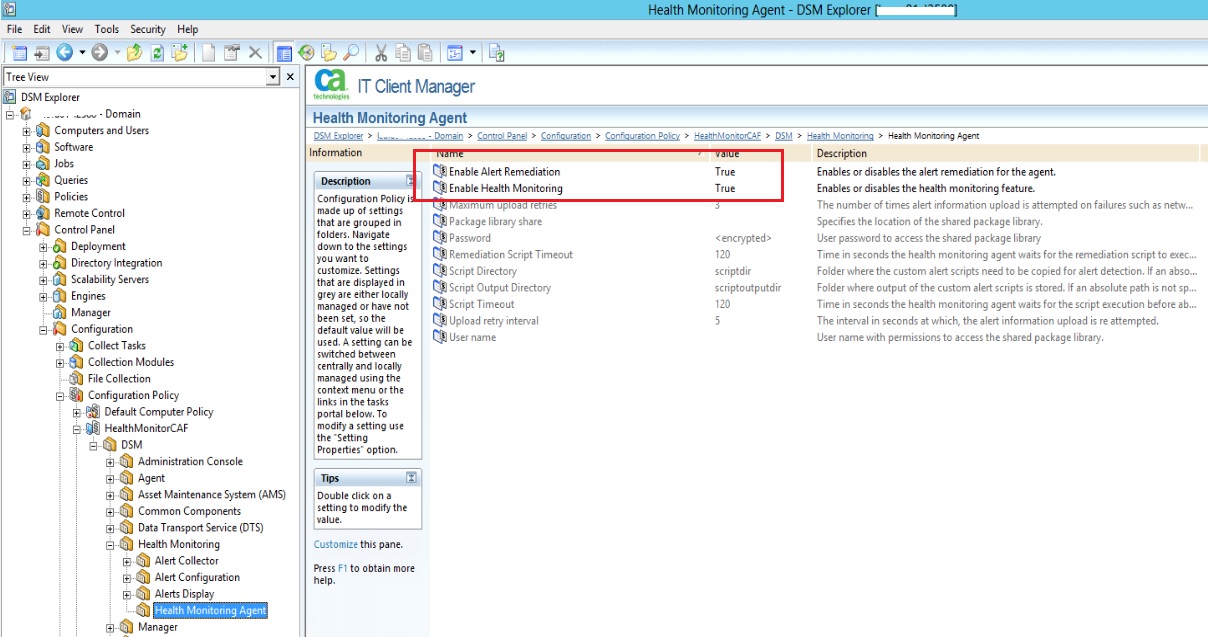Expand the Computers and Users node
The width and height of the screenshot is (1208, 637).
tap(27, 131)
